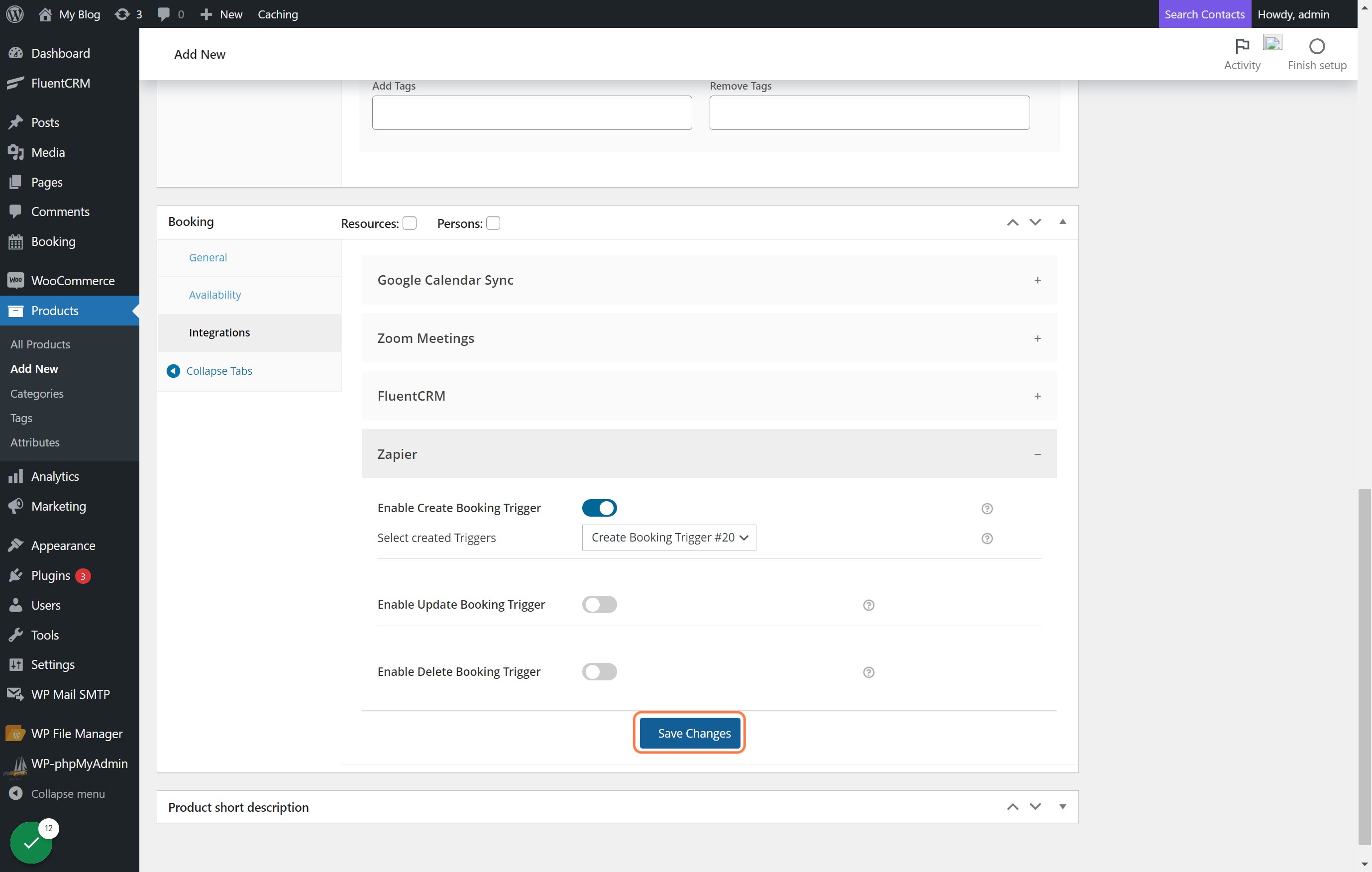Check the Persons checkbox

(493, 223)
